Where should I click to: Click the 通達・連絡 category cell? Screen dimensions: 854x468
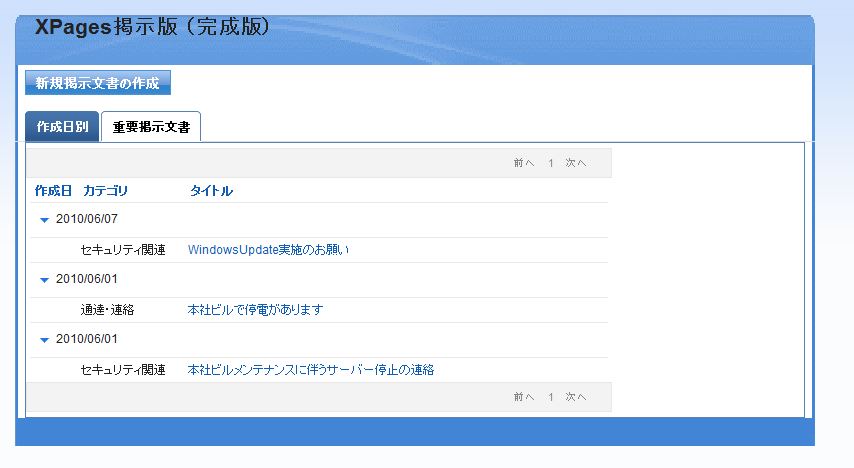[107, 310]
